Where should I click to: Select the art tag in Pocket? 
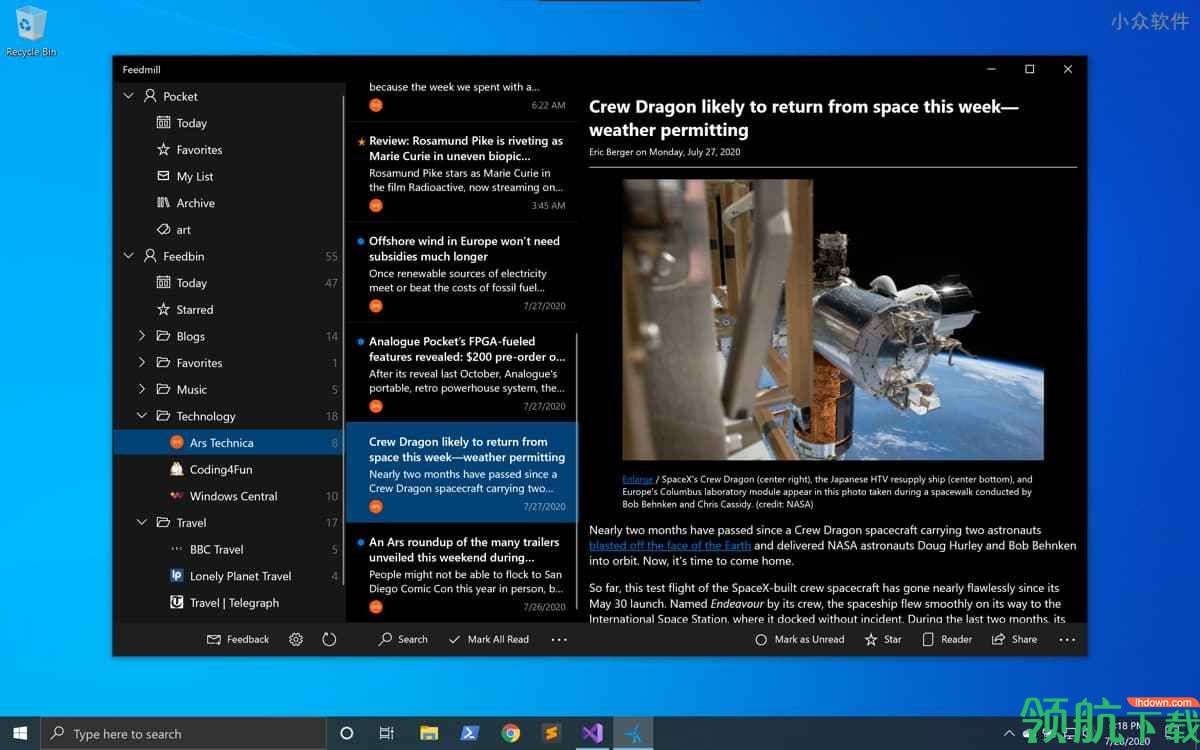(x=228, y=229)
